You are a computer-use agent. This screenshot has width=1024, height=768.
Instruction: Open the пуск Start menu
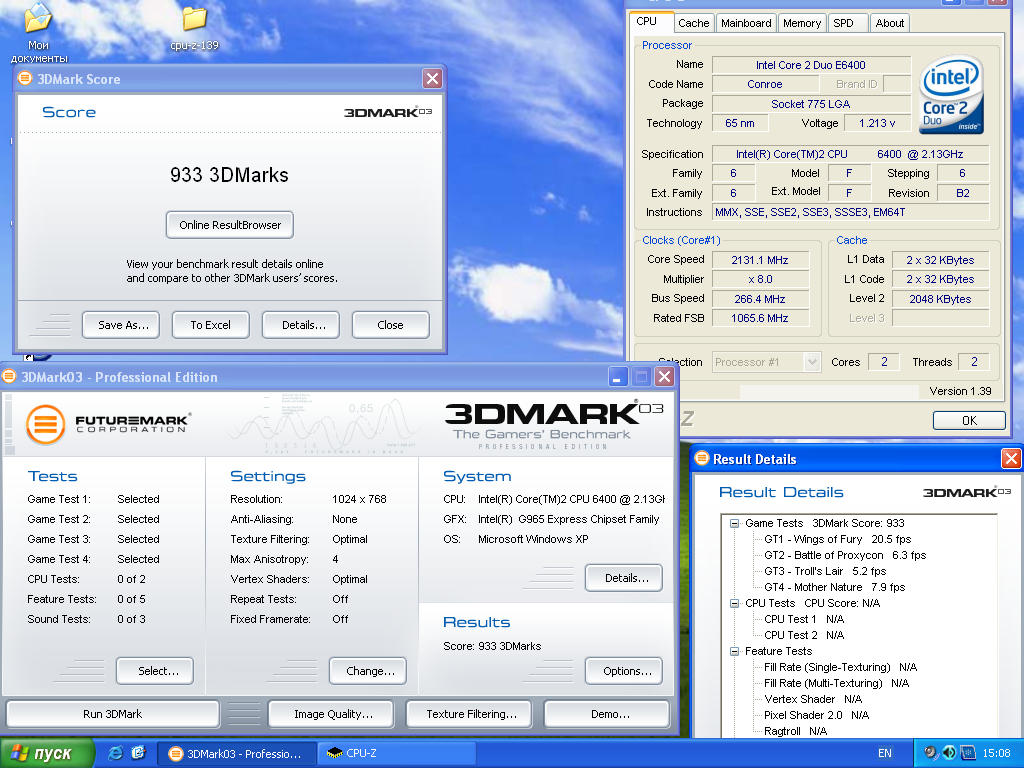(x=46, y=753)
